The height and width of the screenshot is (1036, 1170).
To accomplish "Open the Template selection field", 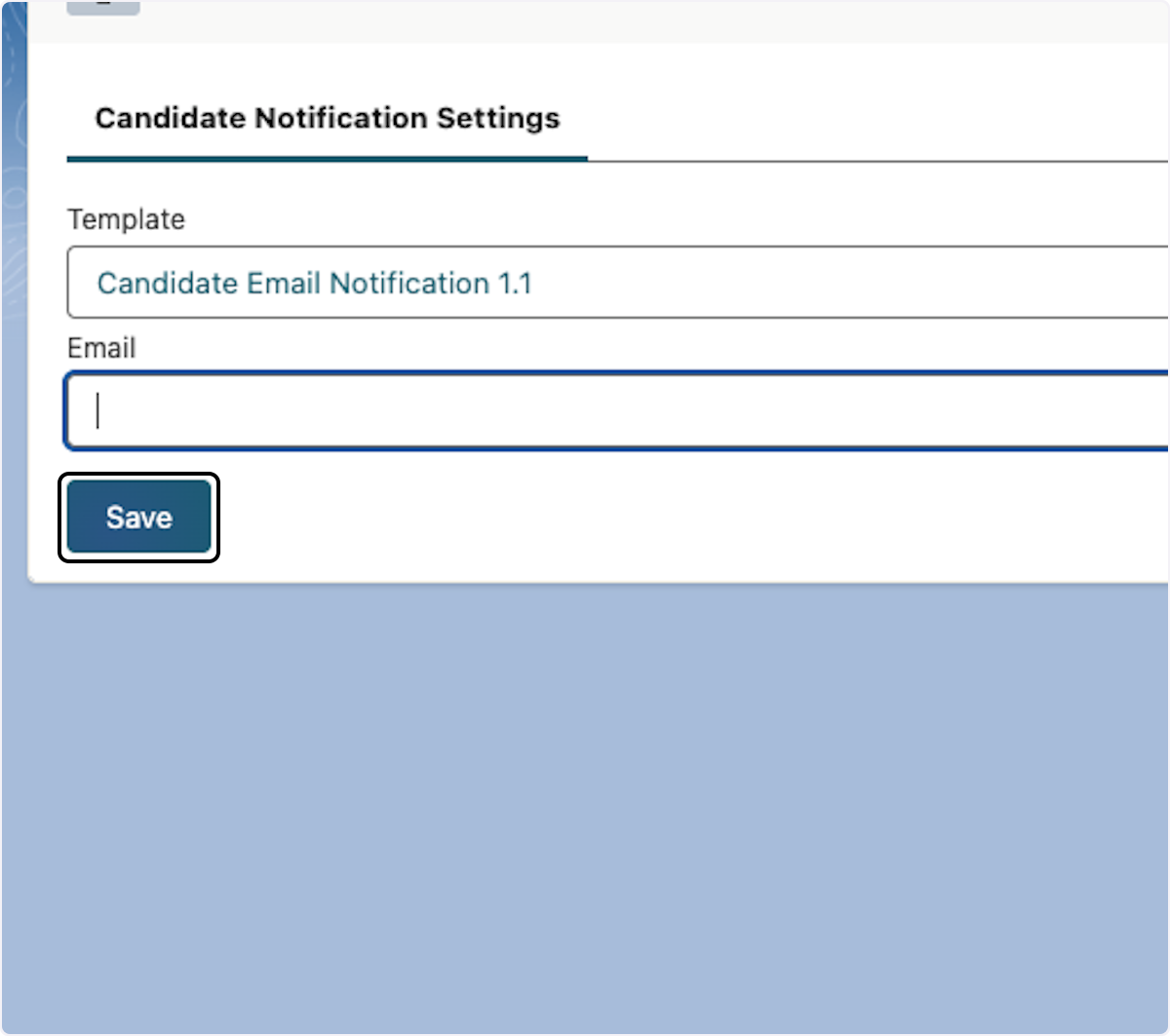I will (x=616, y=283).
